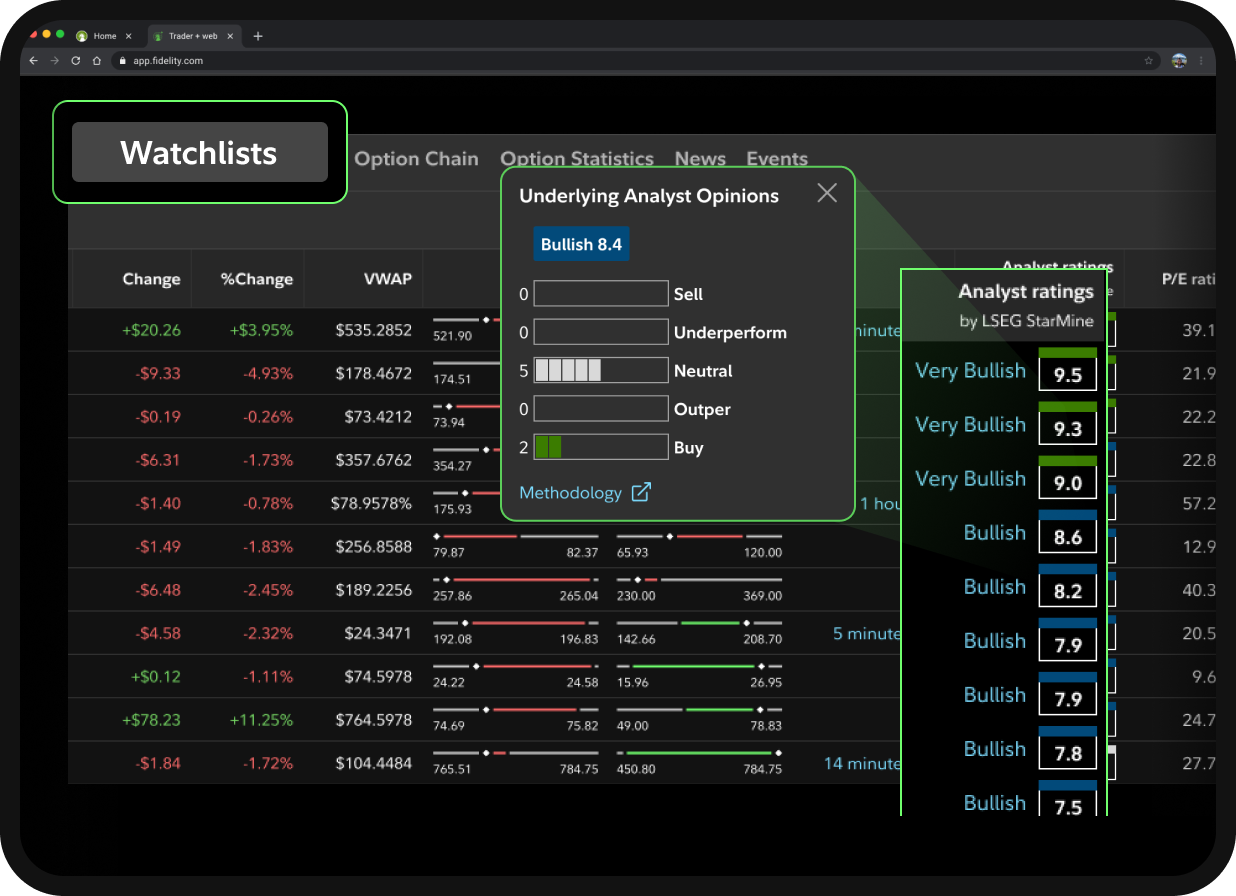The height and width of the screenshot is (896, 1236).
Task: Click the Bullish 8.4 rating badge
Action: coord(581,244)
